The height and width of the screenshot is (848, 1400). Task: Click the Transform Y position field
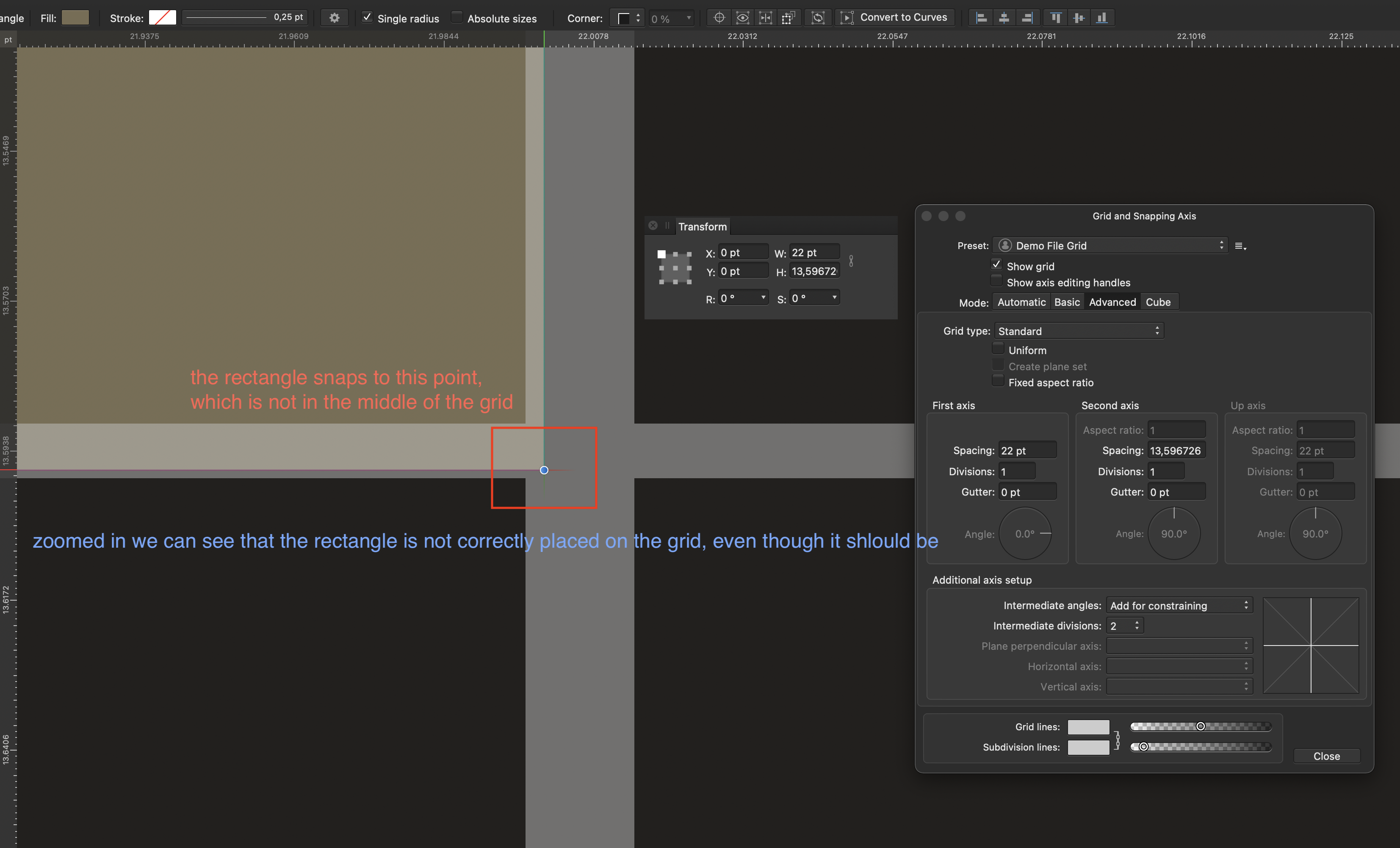coord(743,271)
